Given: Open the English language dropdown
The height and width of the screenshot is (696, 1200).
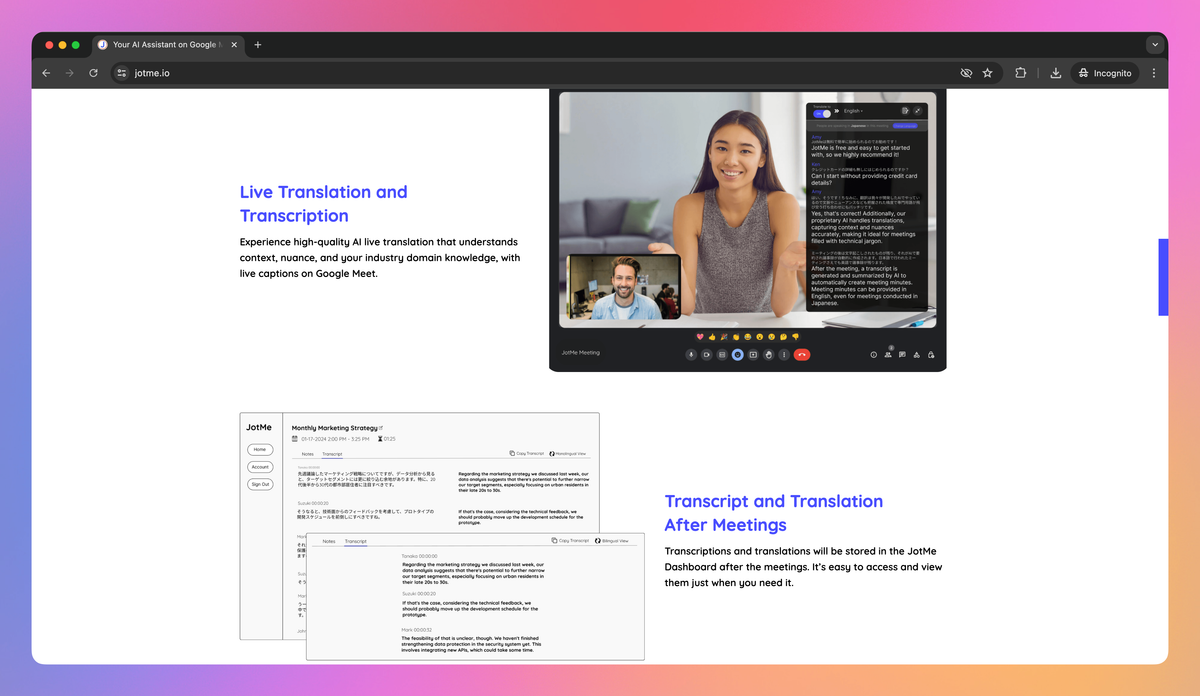Looking at the screenshot, I should tap(853, 111).
